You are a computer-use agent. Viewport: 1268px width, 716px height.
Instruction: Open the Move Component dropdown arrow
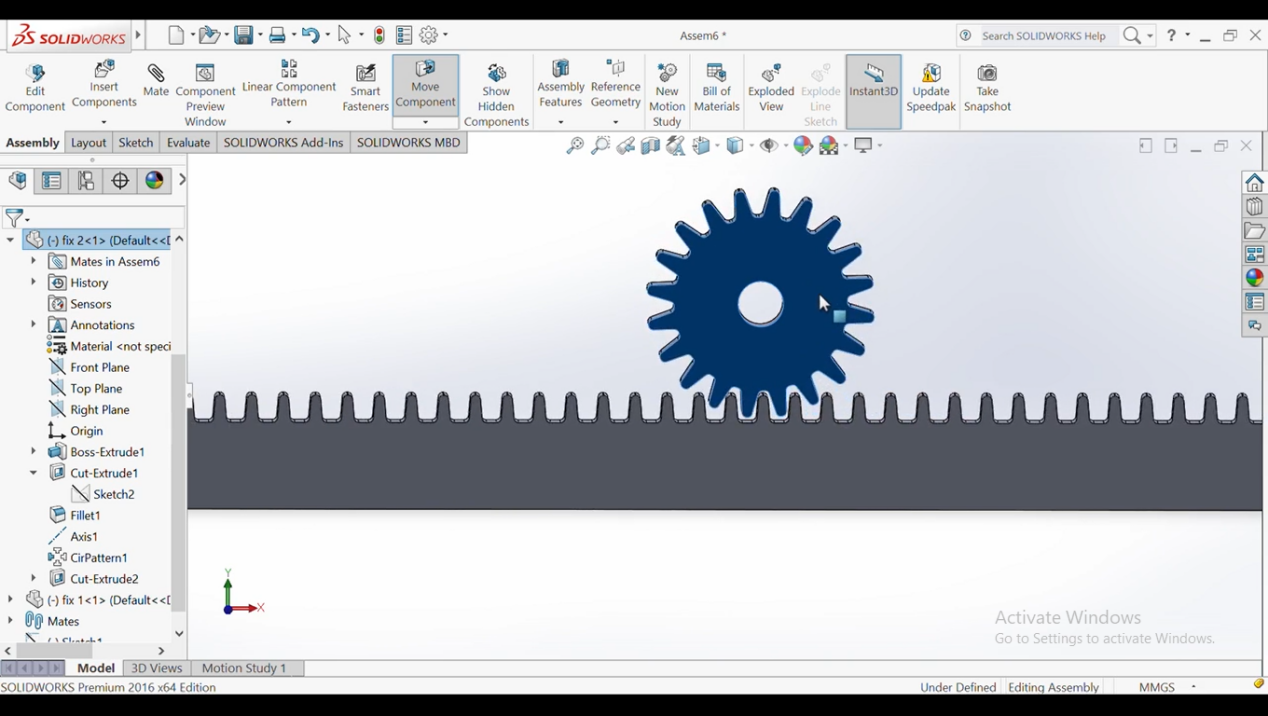425,122
